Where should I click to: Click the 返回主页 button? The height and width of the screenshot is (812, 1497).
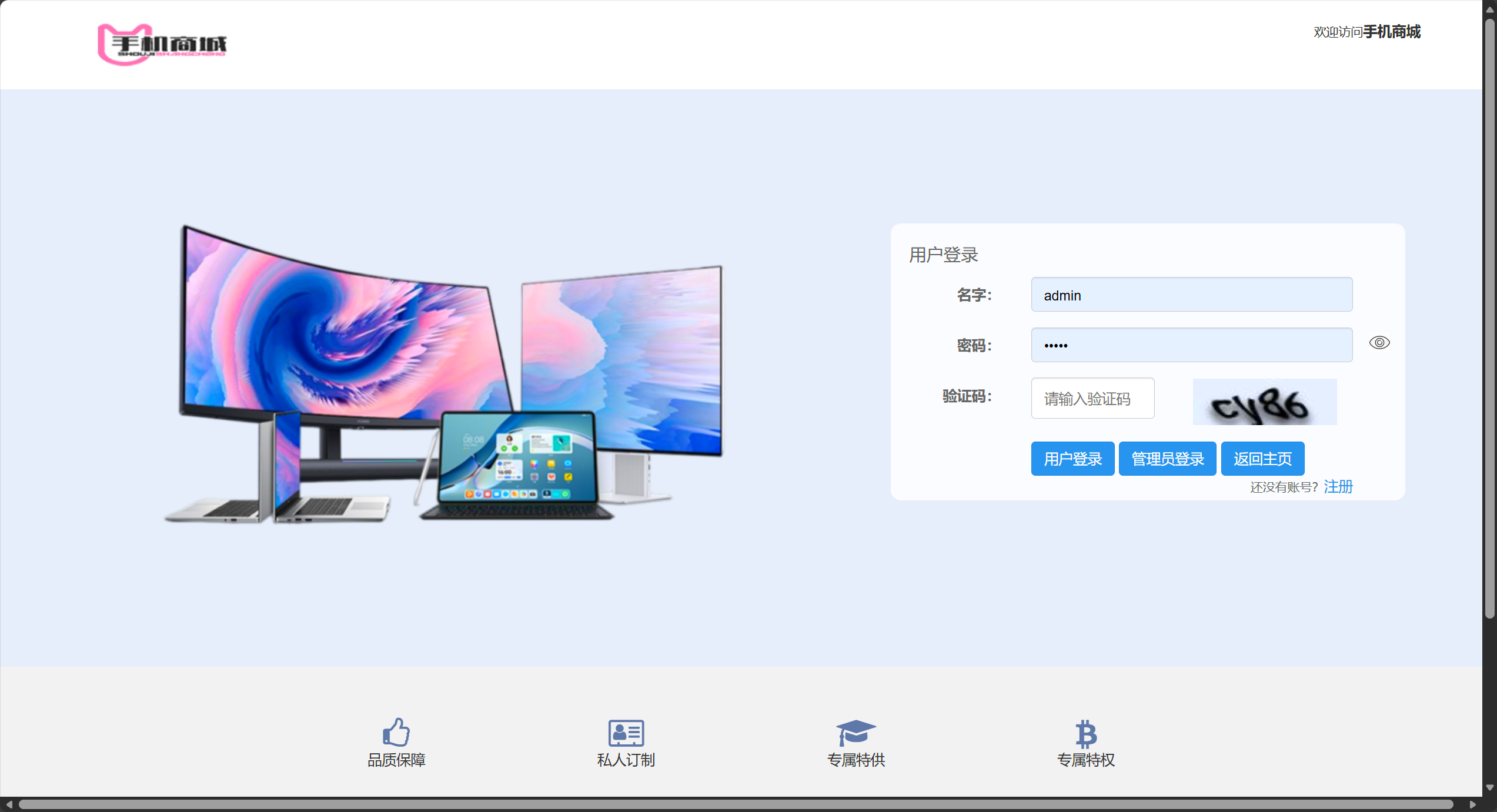tap(1262, 459)
